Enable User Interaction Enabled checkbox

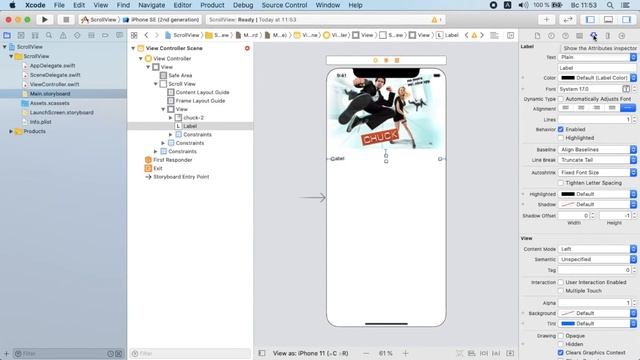(x=561, y=282)
